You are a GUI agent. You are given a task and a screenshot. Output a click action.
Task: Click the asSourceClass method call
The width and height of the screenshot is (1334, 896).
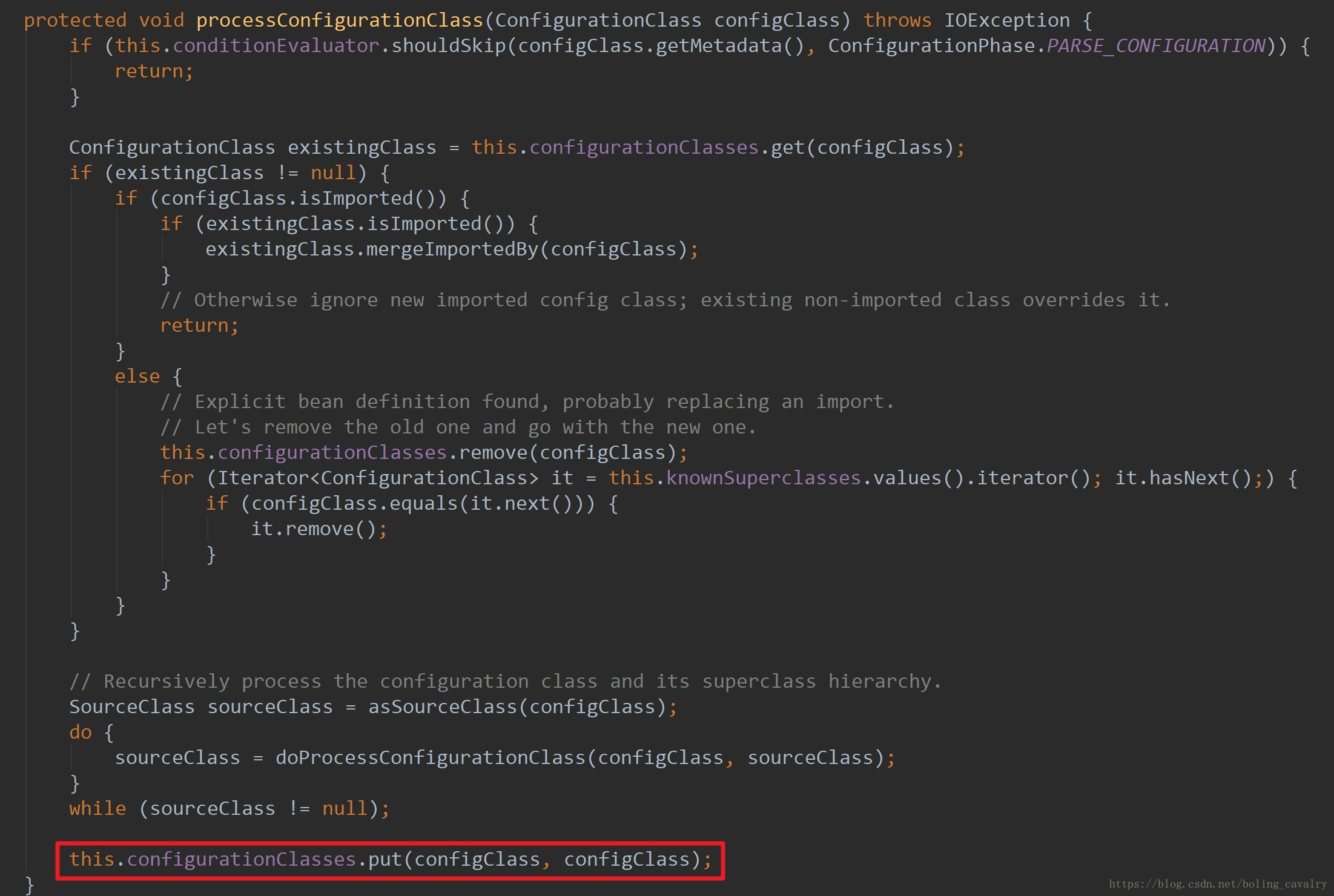tap(442, 707)
